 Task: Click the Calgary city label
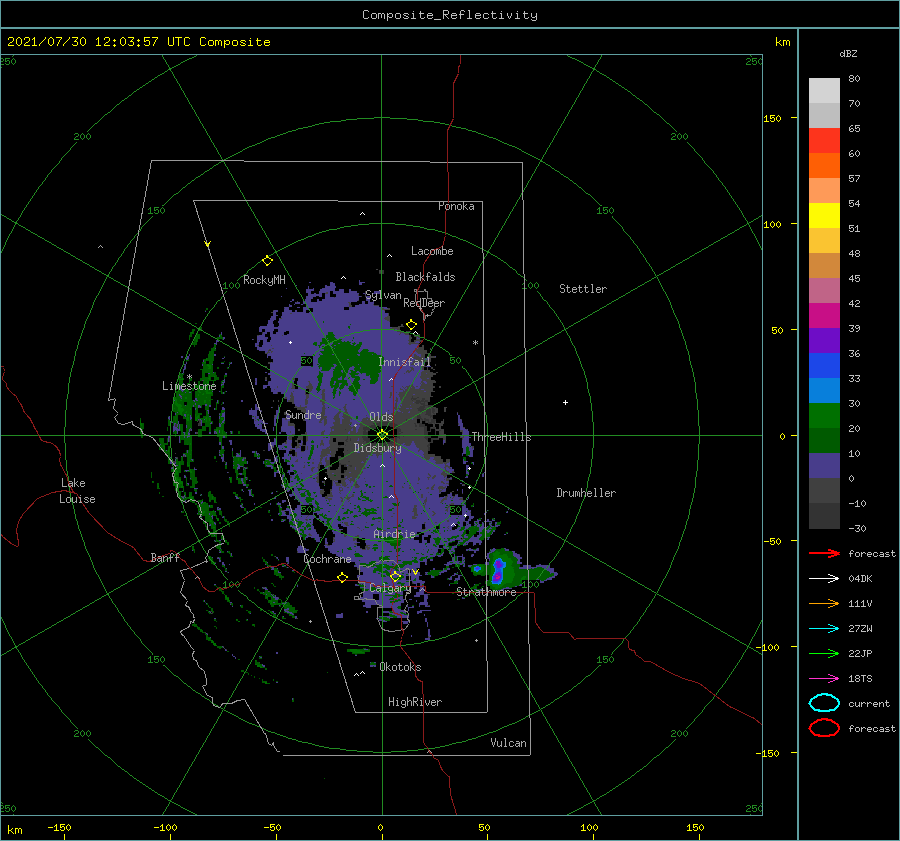tap(390, 588)
